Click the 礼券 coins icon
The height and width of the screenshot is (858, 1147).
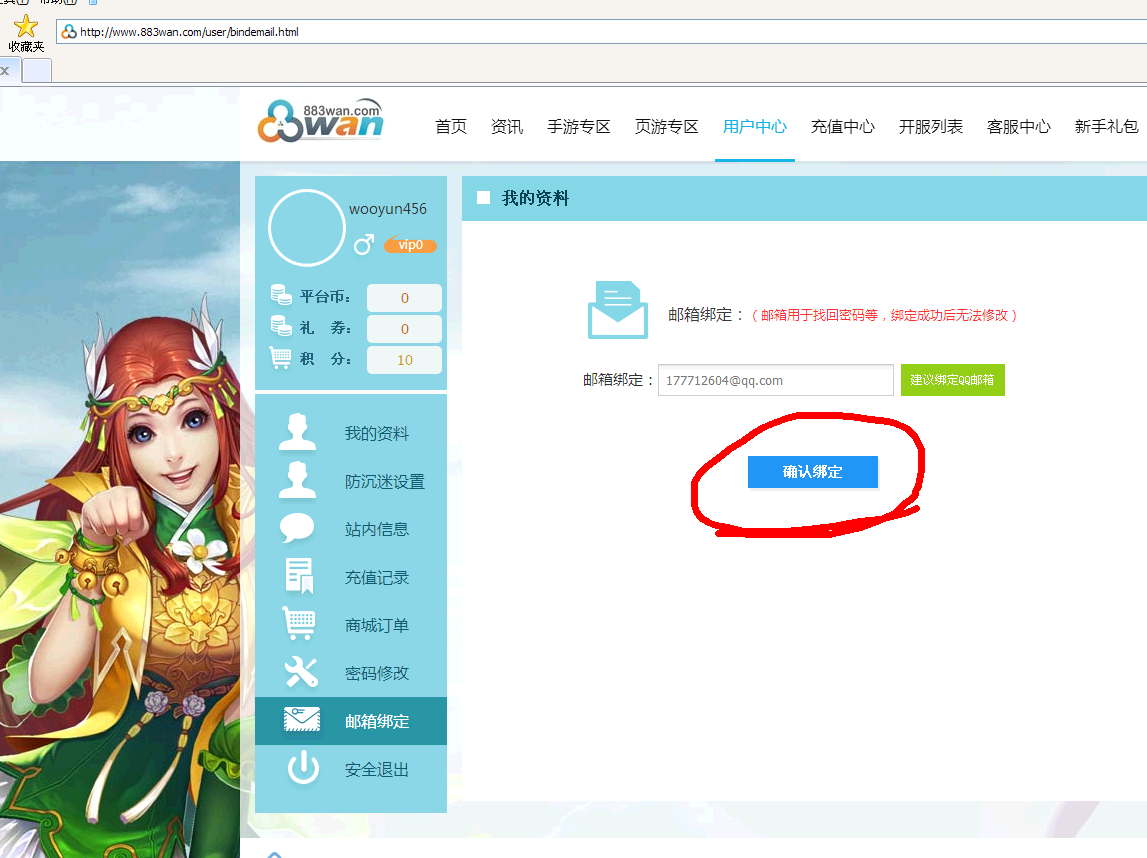pyautogui.click(x=281, y=326)
